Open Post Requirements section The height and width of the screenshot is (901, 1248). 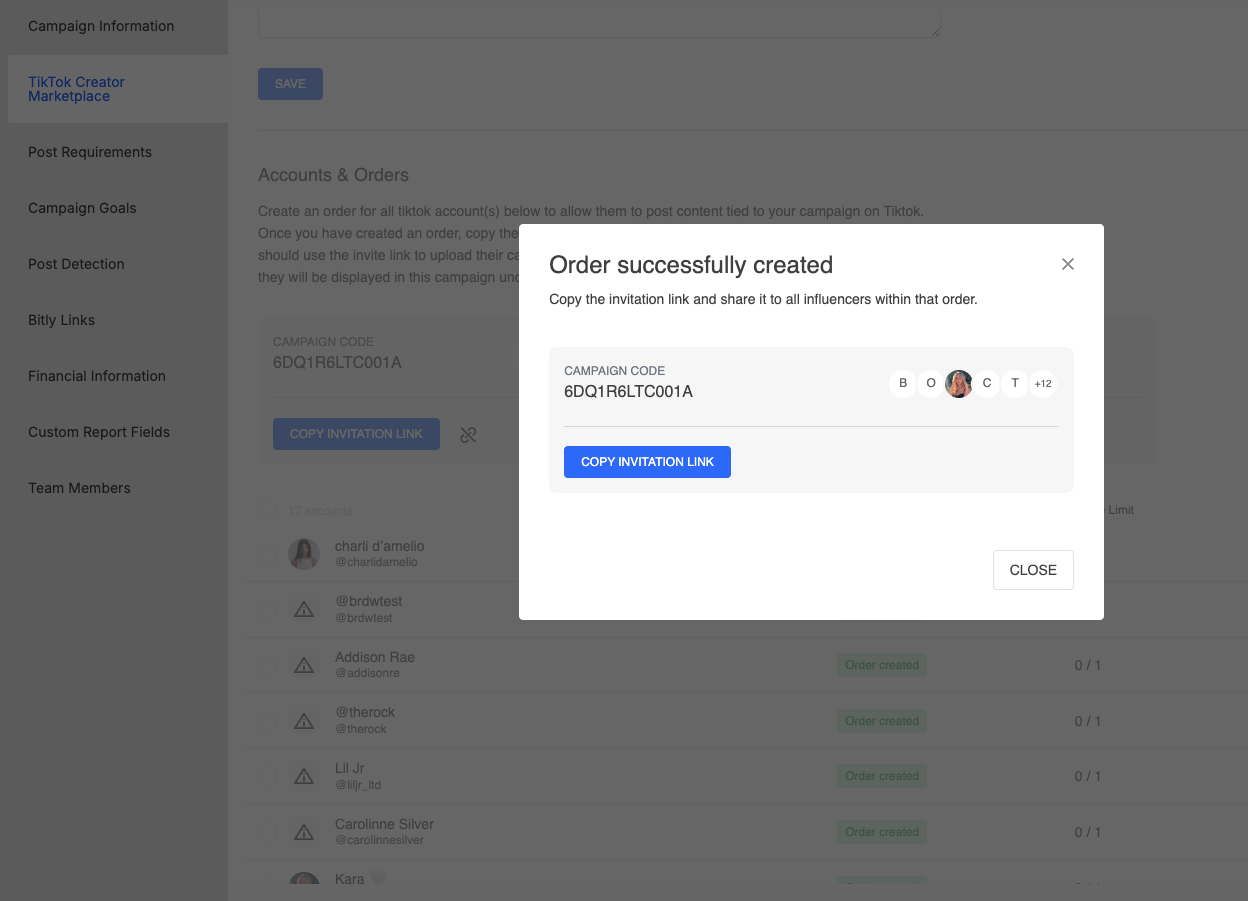(x=90, y=152)
